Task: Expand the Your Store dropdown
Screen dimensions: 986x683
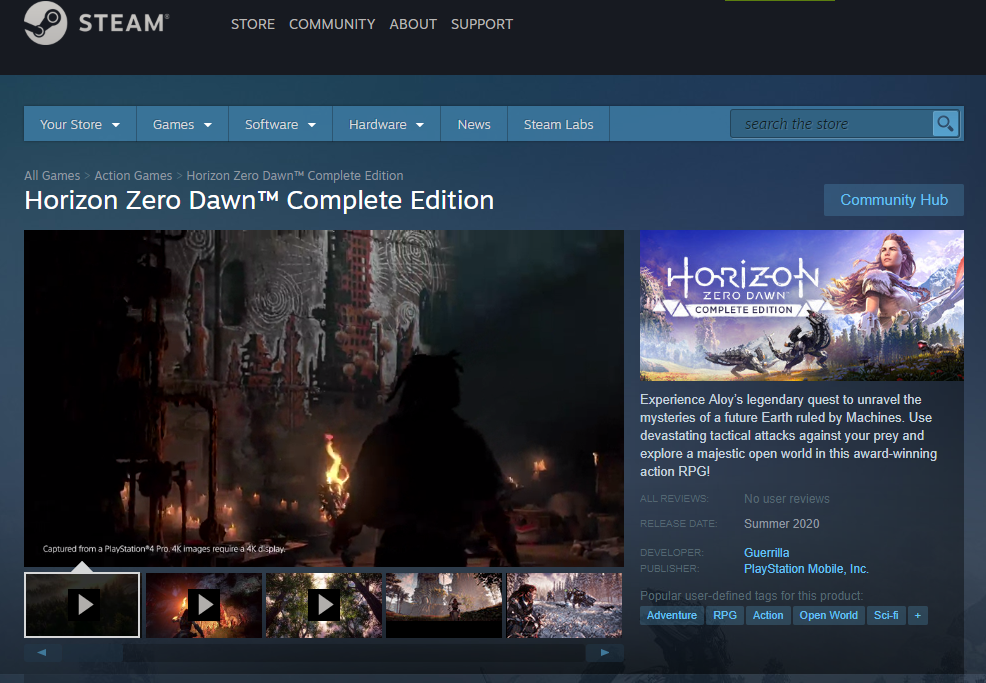Action: [x=80, y=125]
